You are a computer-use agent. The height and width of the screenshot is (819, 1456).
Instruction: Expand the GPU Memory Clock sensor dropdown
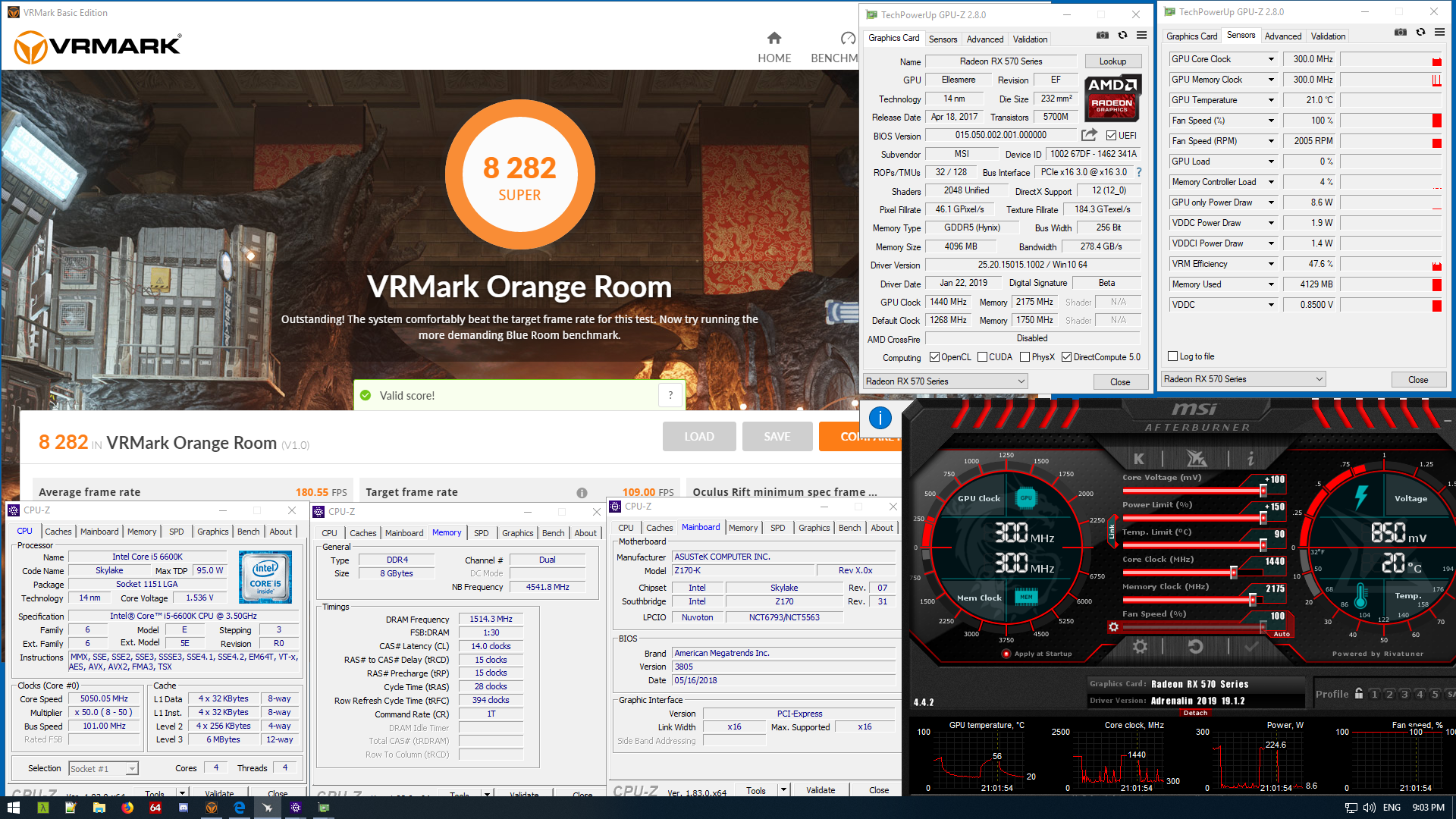(1271, 80)
